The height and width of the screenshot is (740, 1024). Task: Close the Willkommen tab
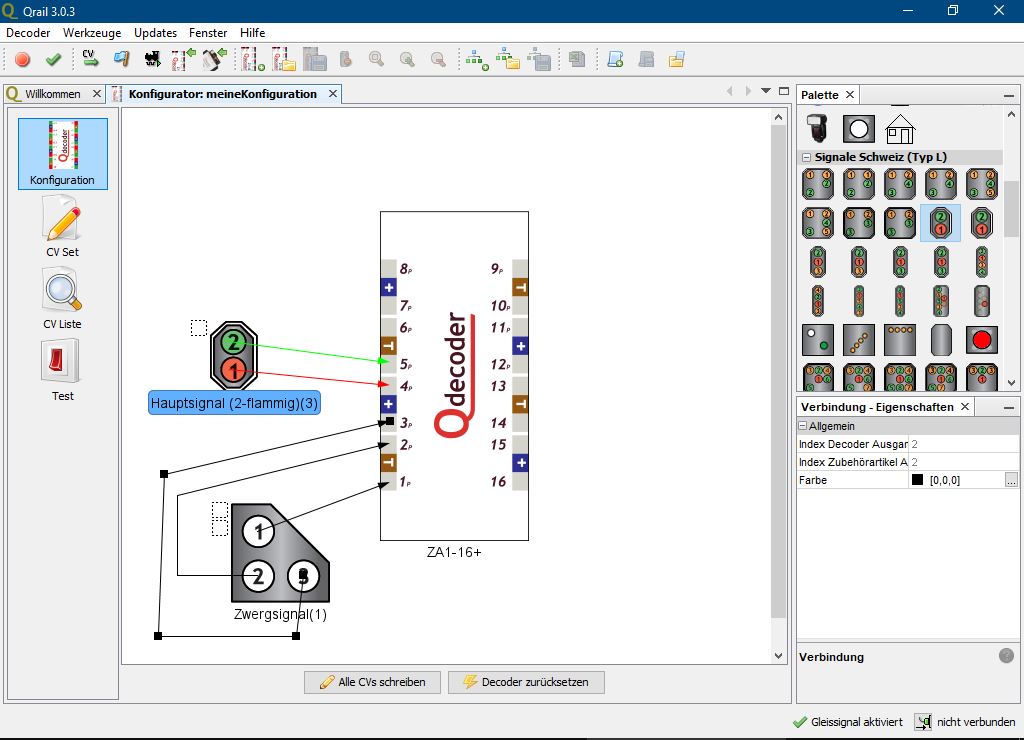point(97,94)
